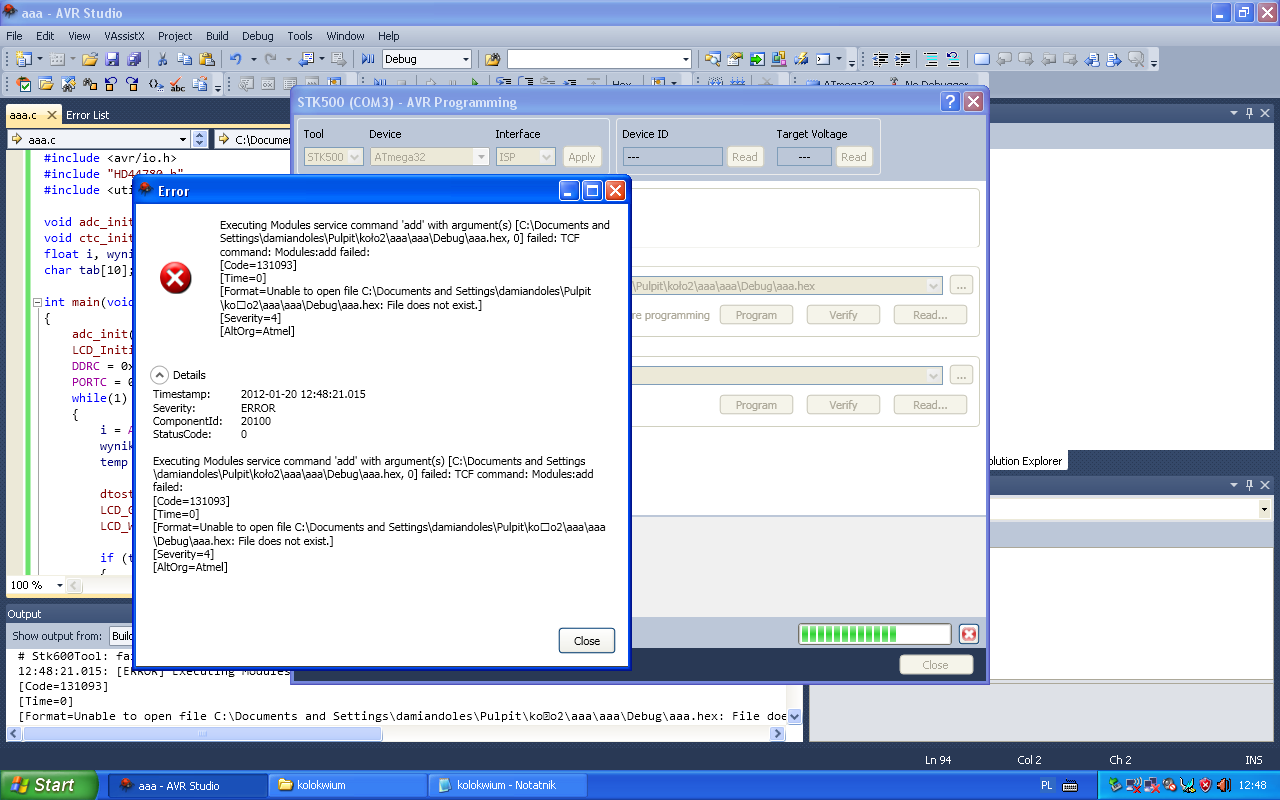Open the Debug menu

point(258,36)
